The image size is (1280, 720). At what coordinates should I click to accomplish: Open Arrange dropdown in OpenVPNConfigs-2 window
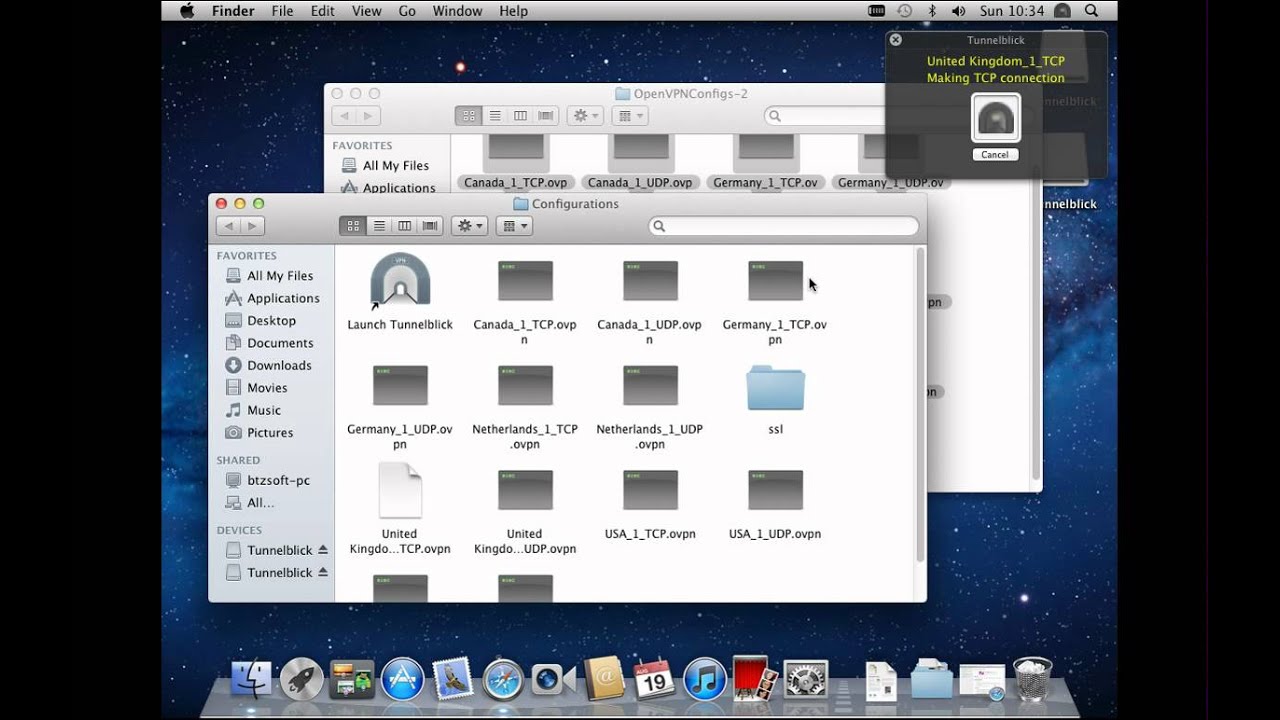[x=629, y=116]
